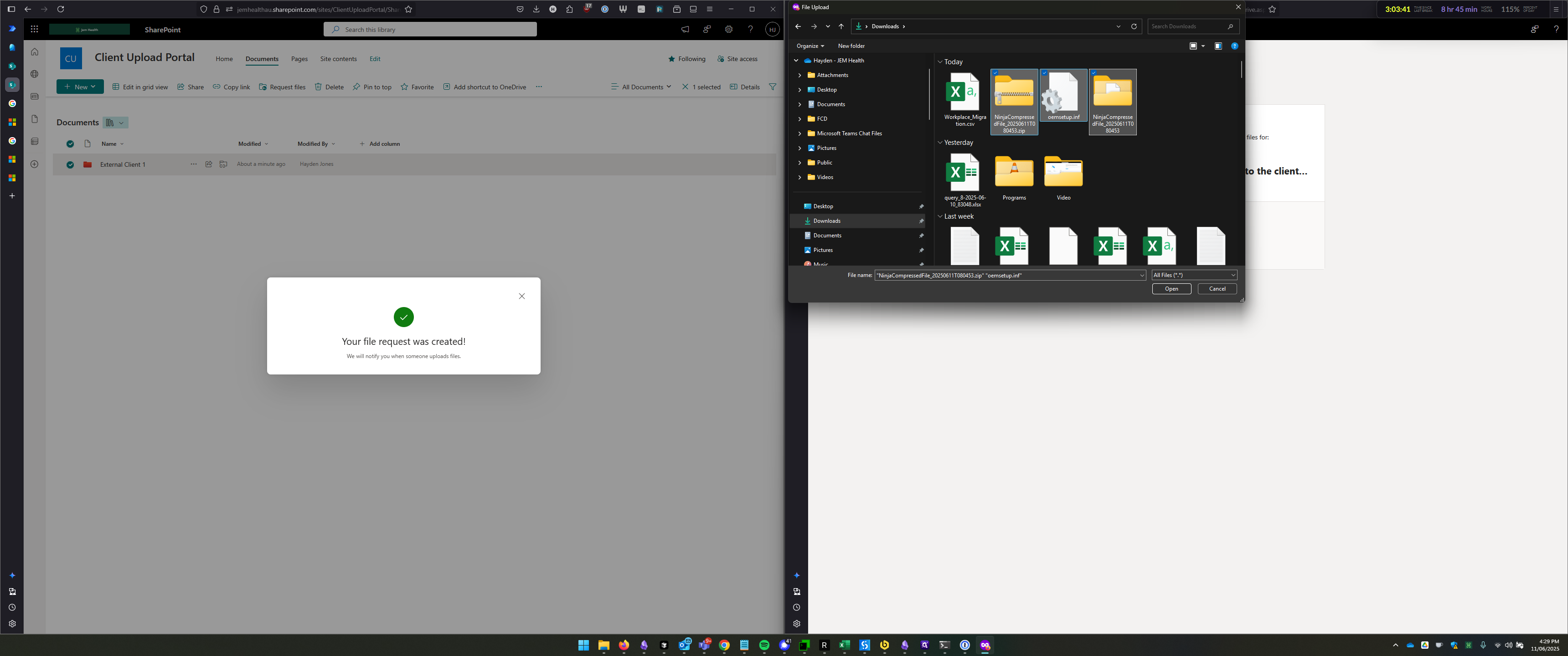Click the globe sites icon in left rail

35,74
